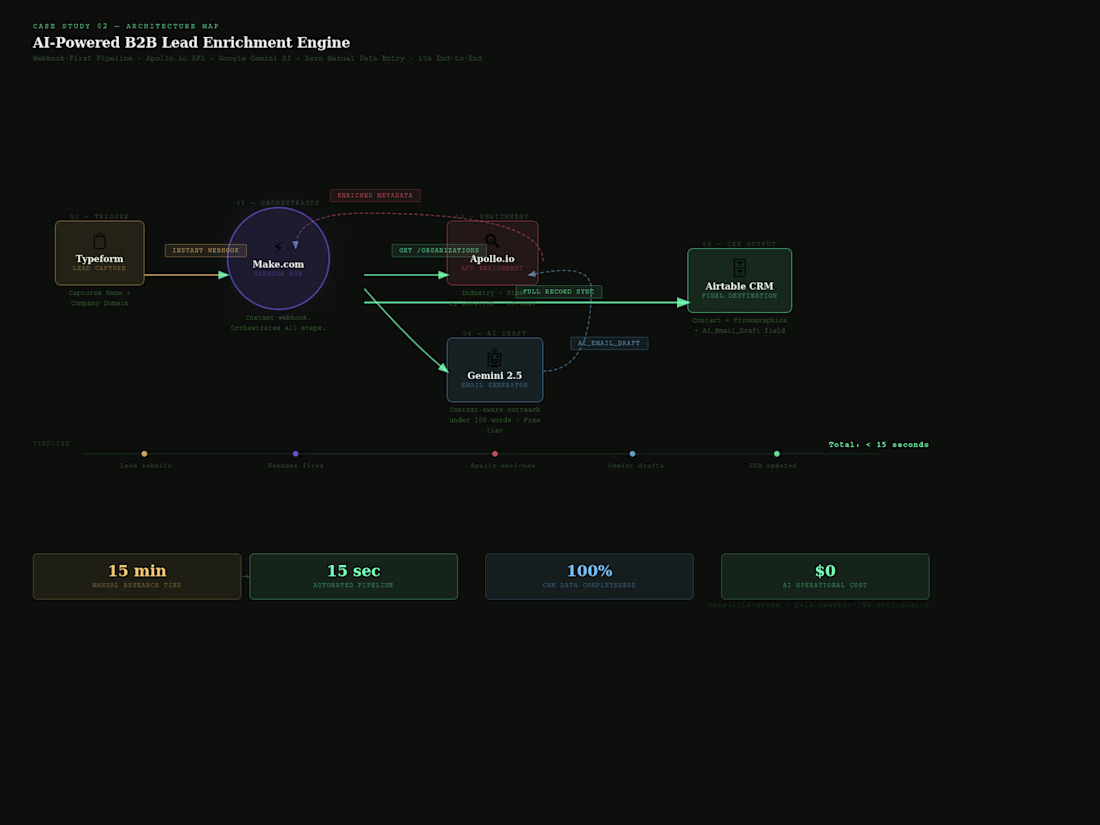Select the Gemini 2.5 node title
The image size is (1100, 825).
[x=495, y=375]
